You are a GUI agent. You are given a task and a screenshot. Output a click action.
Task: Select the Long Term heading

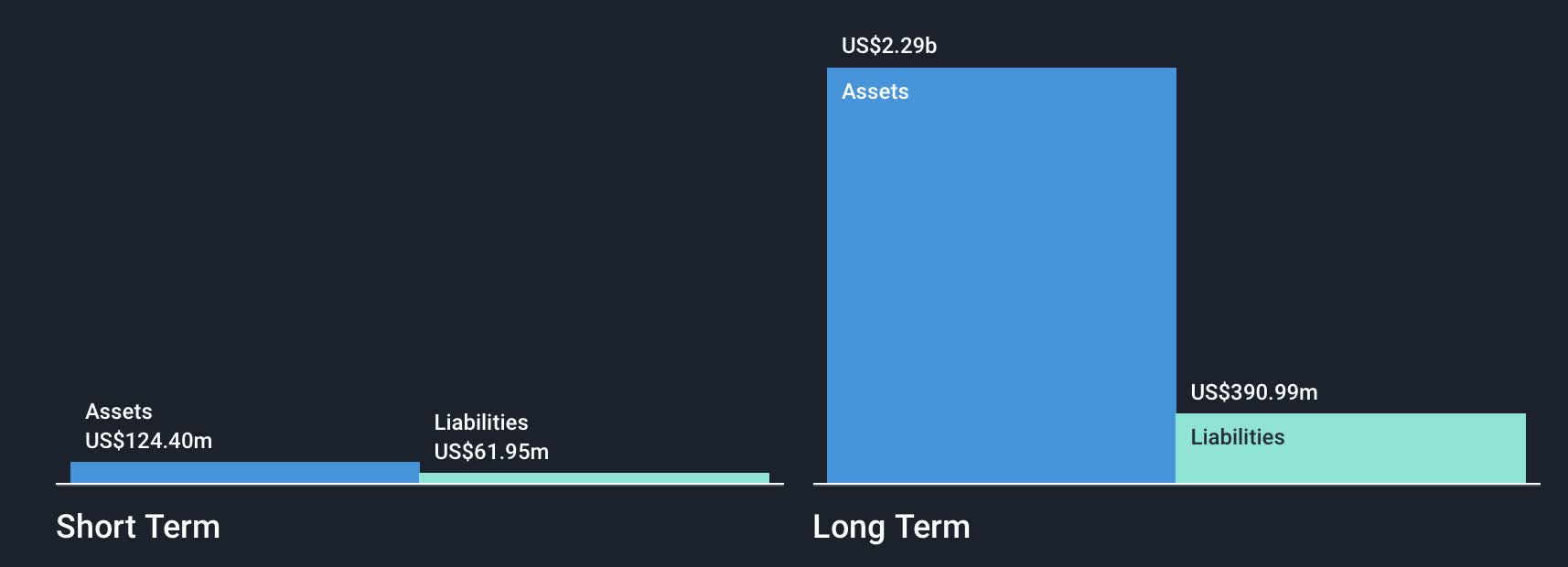(892, 527)
